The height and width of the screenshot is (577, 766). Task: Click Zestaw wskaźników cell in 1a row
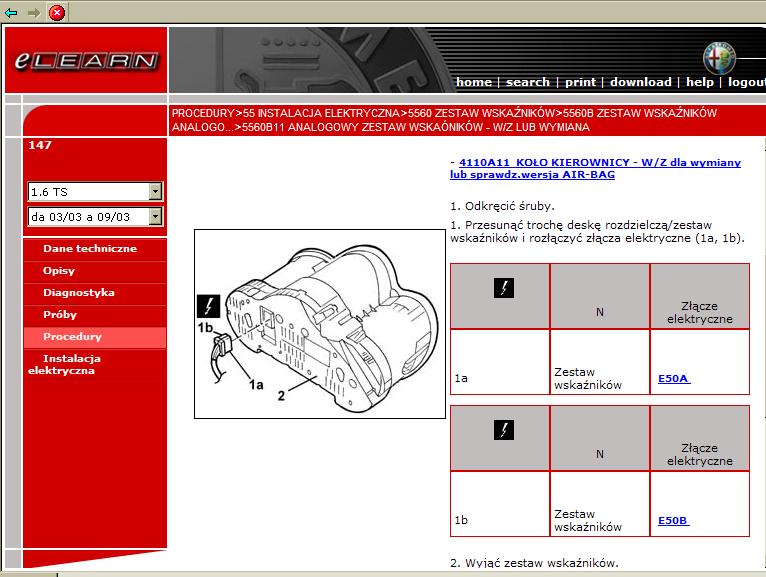600,362
